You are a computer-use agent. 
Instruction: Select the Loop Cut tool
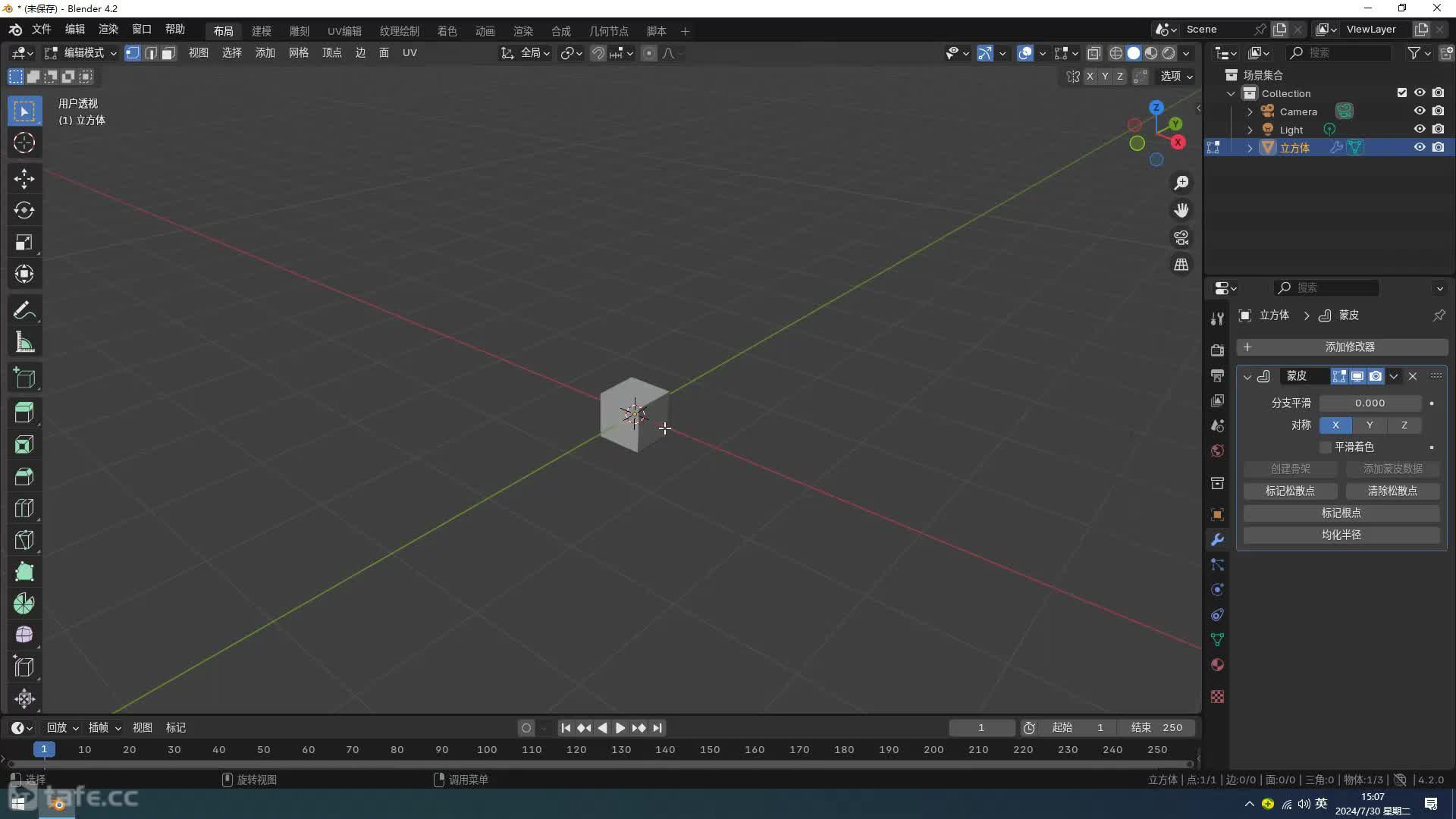point(24,509)
